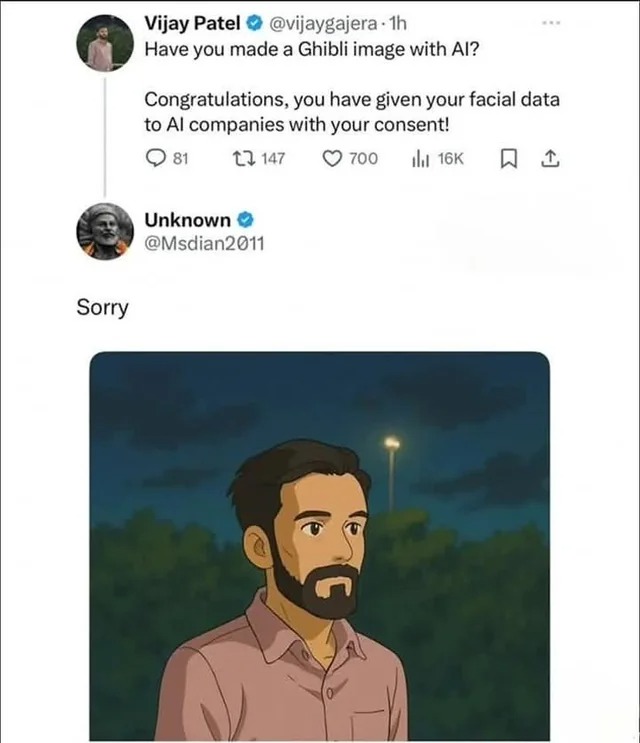640x743 pixels.
Task: Click the share upload-arrow icon
Action: click(549, 158)
